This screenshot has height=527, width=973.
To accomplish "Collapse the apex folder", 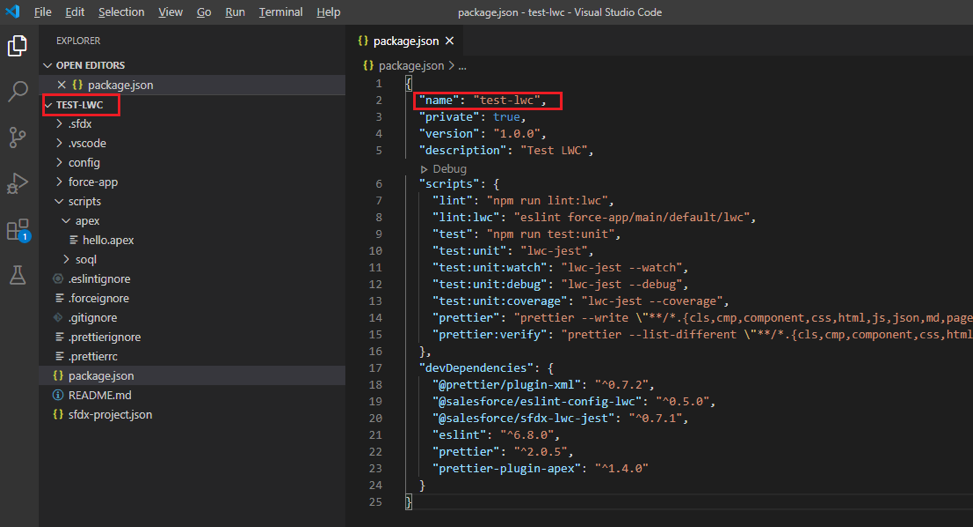I will [87, 220].
